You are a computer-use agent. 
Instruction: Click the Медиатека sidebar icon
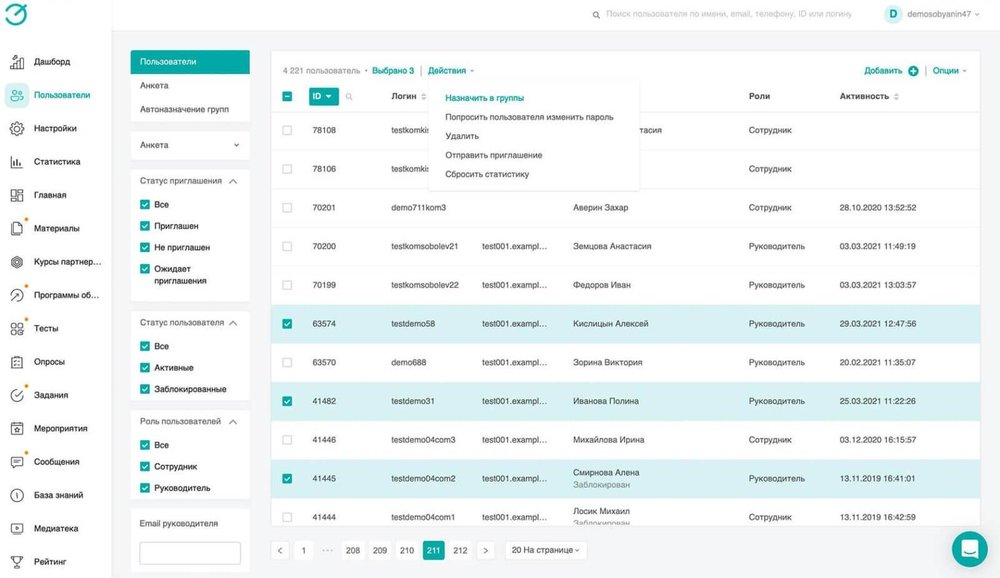(x=17, y=528)
